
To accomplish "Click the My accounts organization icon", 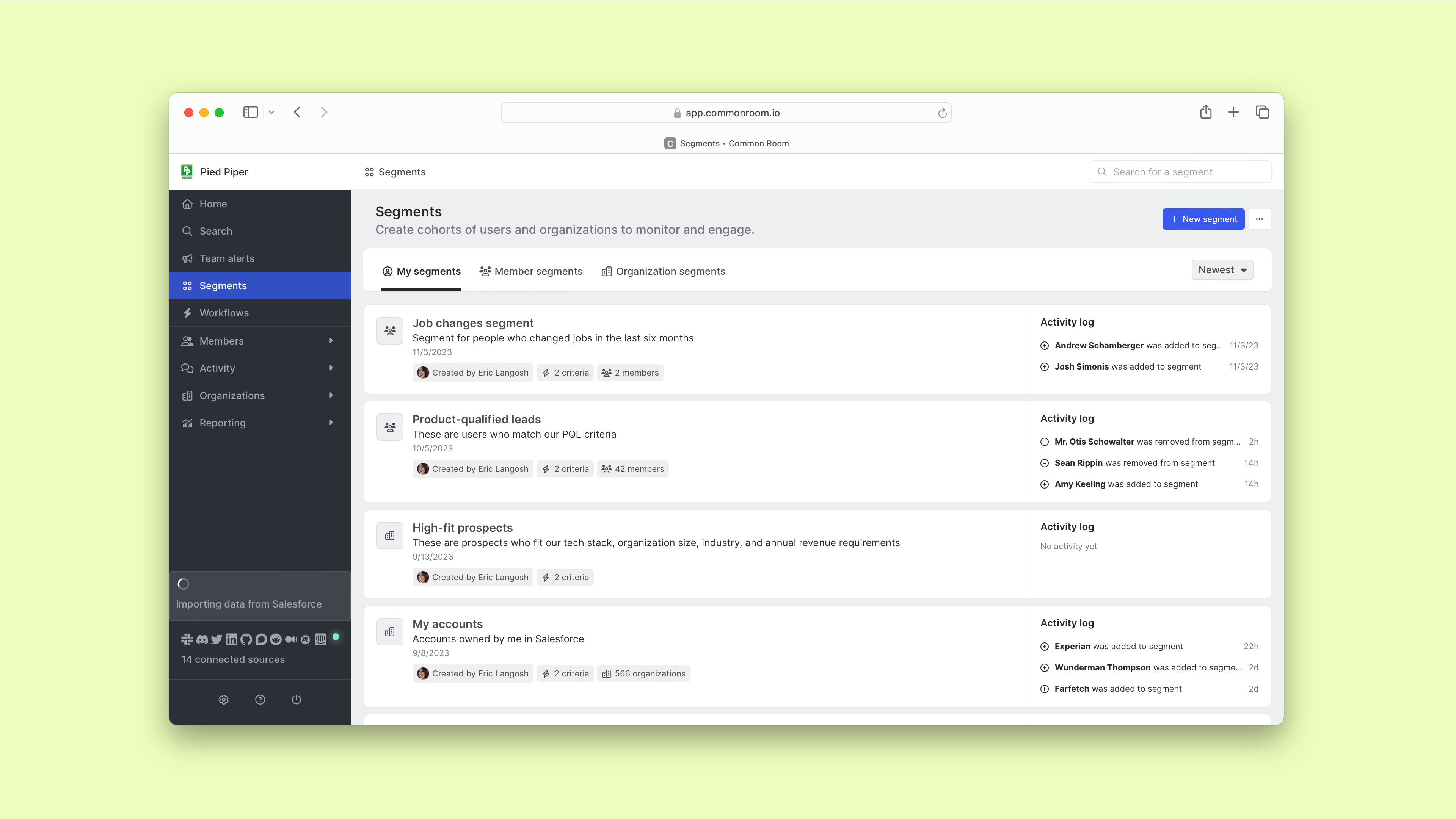I will (390, 631).
